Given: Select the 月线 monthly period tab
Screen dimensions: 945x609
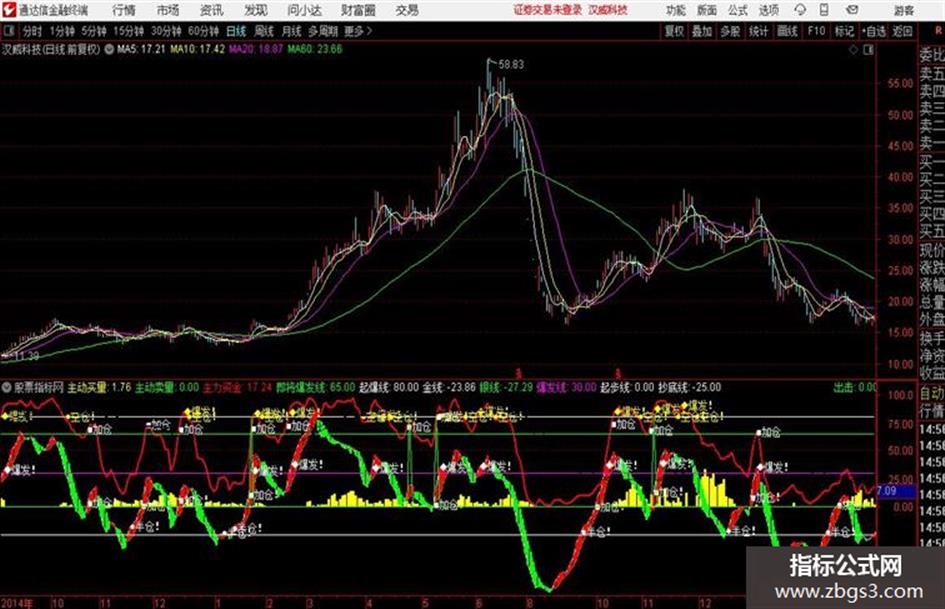Looking at the screenshot, I should coord(292,31).
